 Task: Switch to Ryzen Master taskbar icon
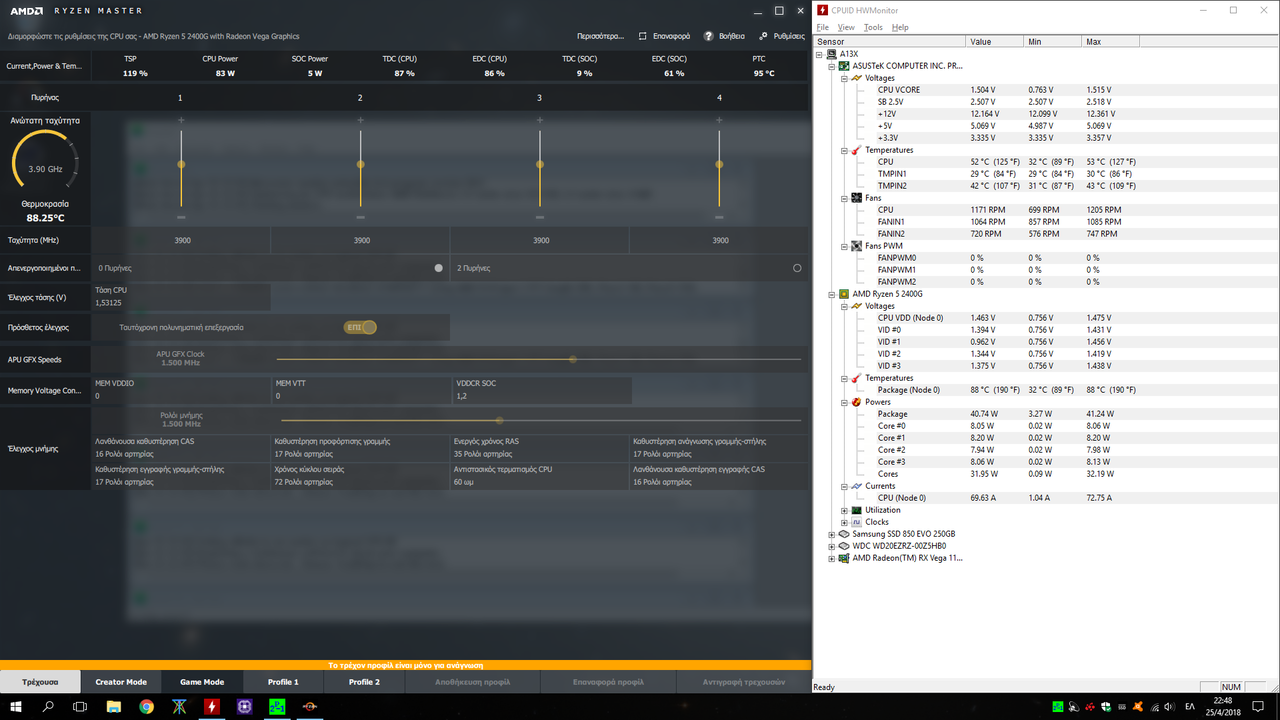(x=310, y=706)
